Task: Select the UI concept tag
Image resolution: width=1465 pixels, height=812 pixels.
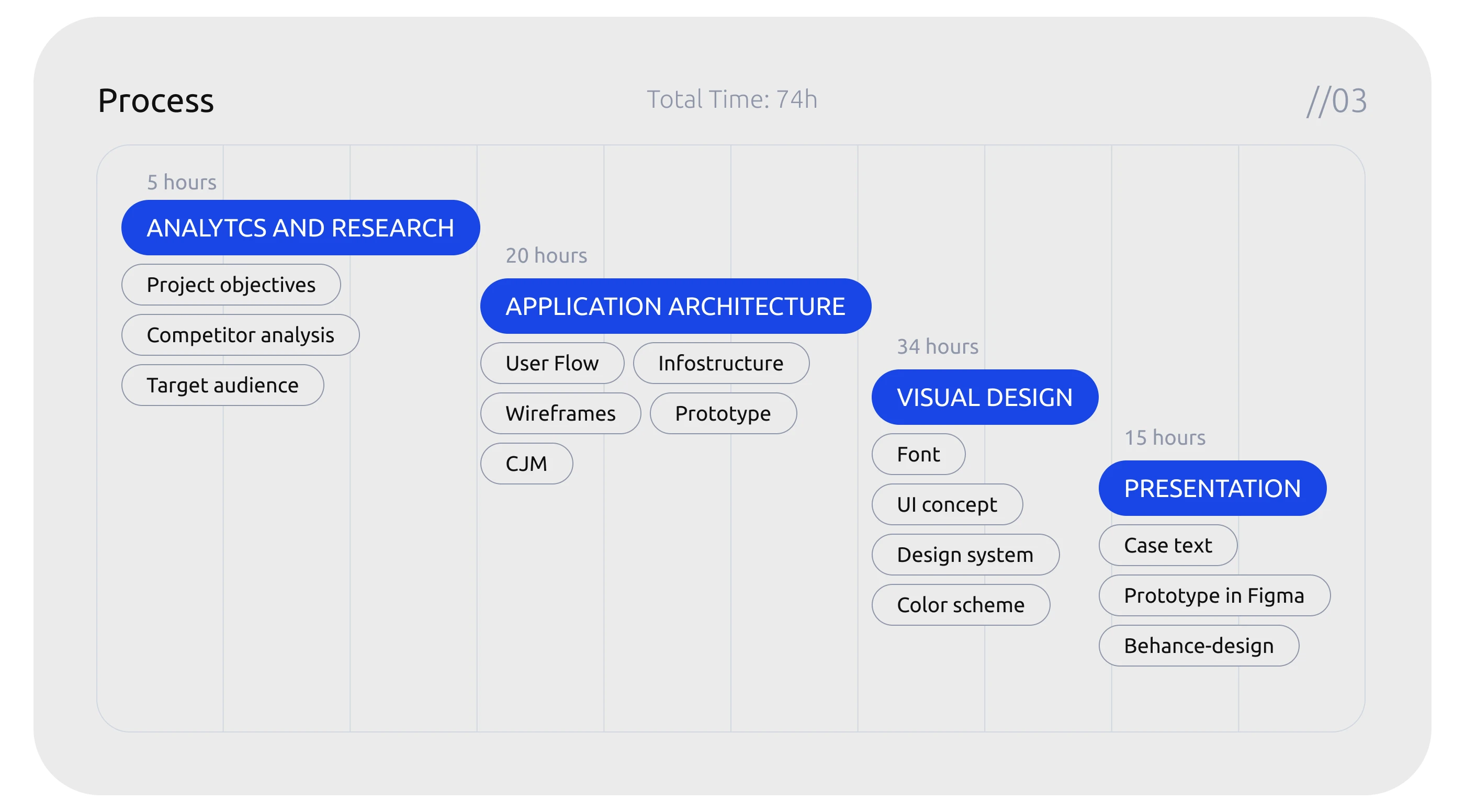Action: (x=947, y=504)
